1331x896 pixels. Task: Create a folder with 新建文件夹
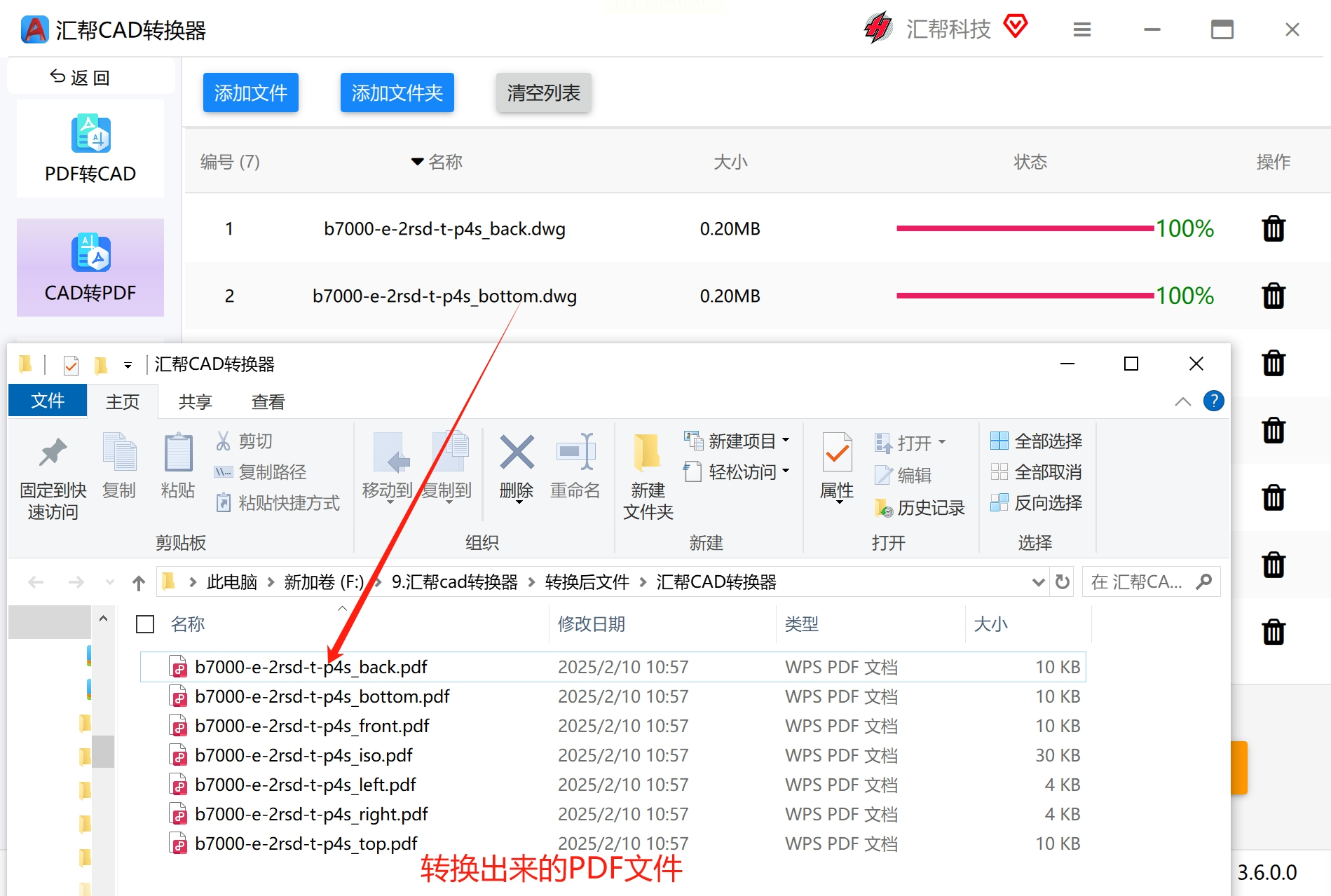pos(648,476)
